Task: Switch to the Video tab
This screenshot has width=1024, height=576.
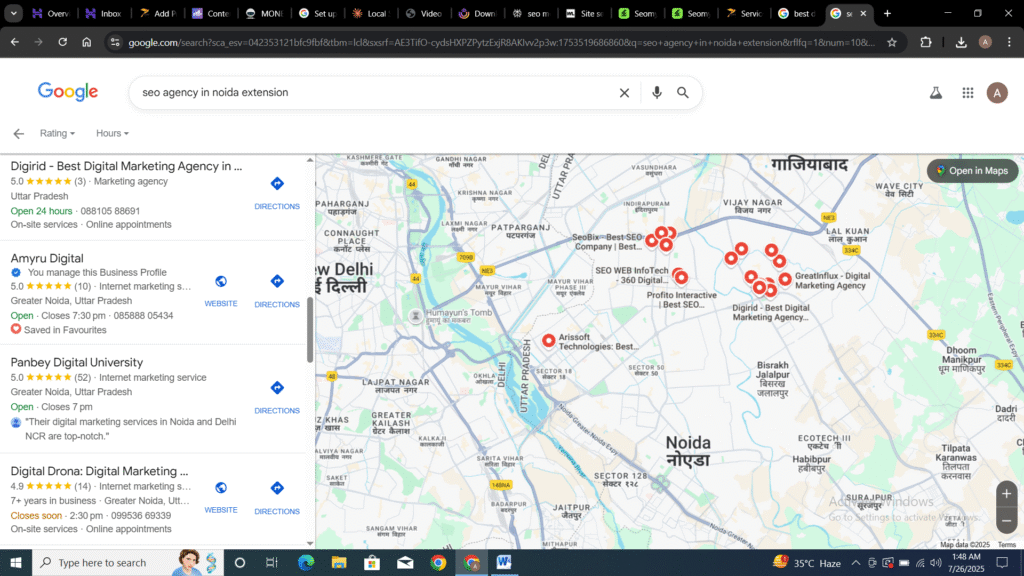Action: (x=425, y=13)
